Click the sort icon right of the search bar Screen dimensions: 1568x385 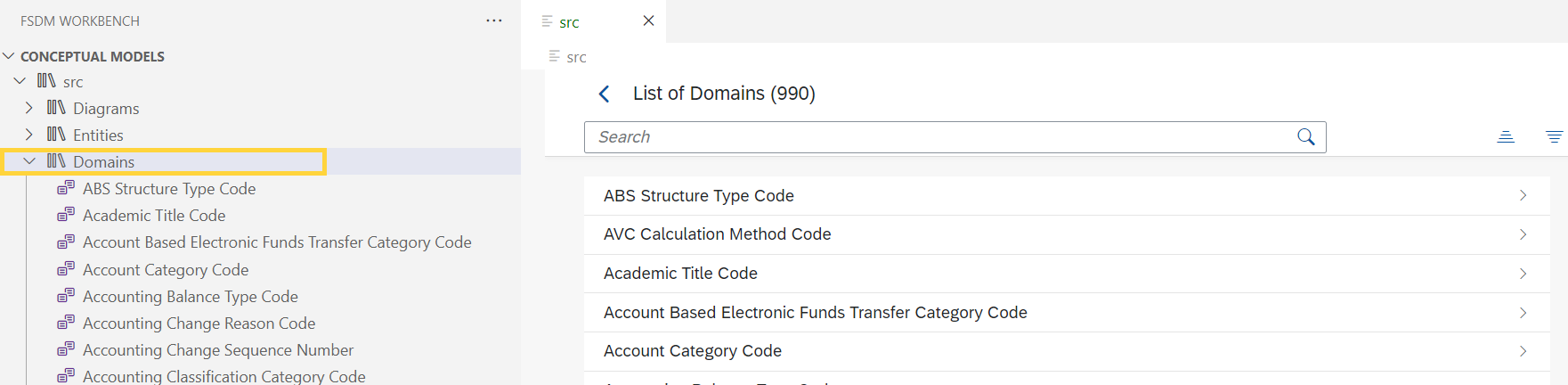pyautogui.click(x=1506, y=137)
